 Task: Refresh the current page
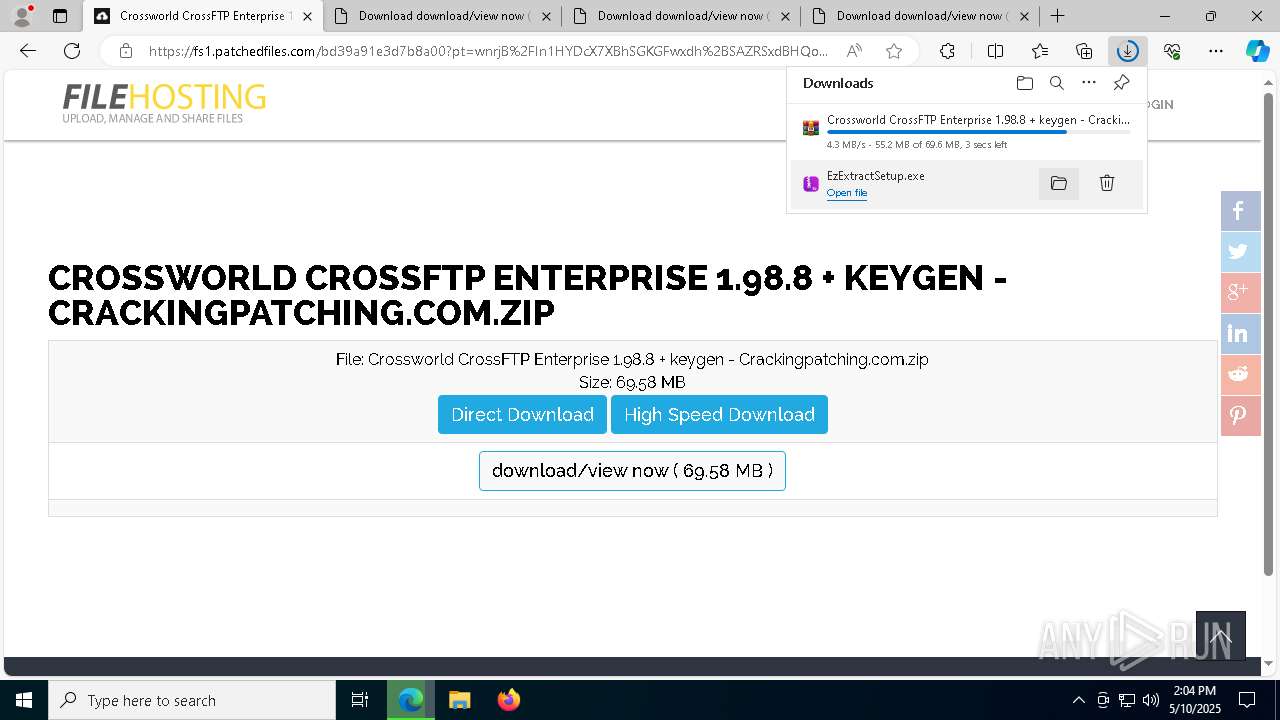(x=72, y=51)
